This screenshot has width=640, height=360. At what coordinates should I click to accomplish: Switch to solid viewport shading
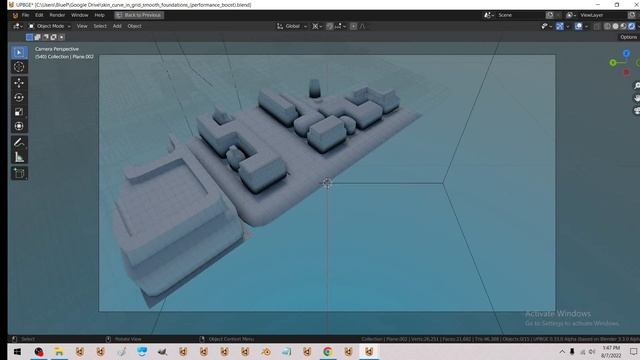pos(616,26)
